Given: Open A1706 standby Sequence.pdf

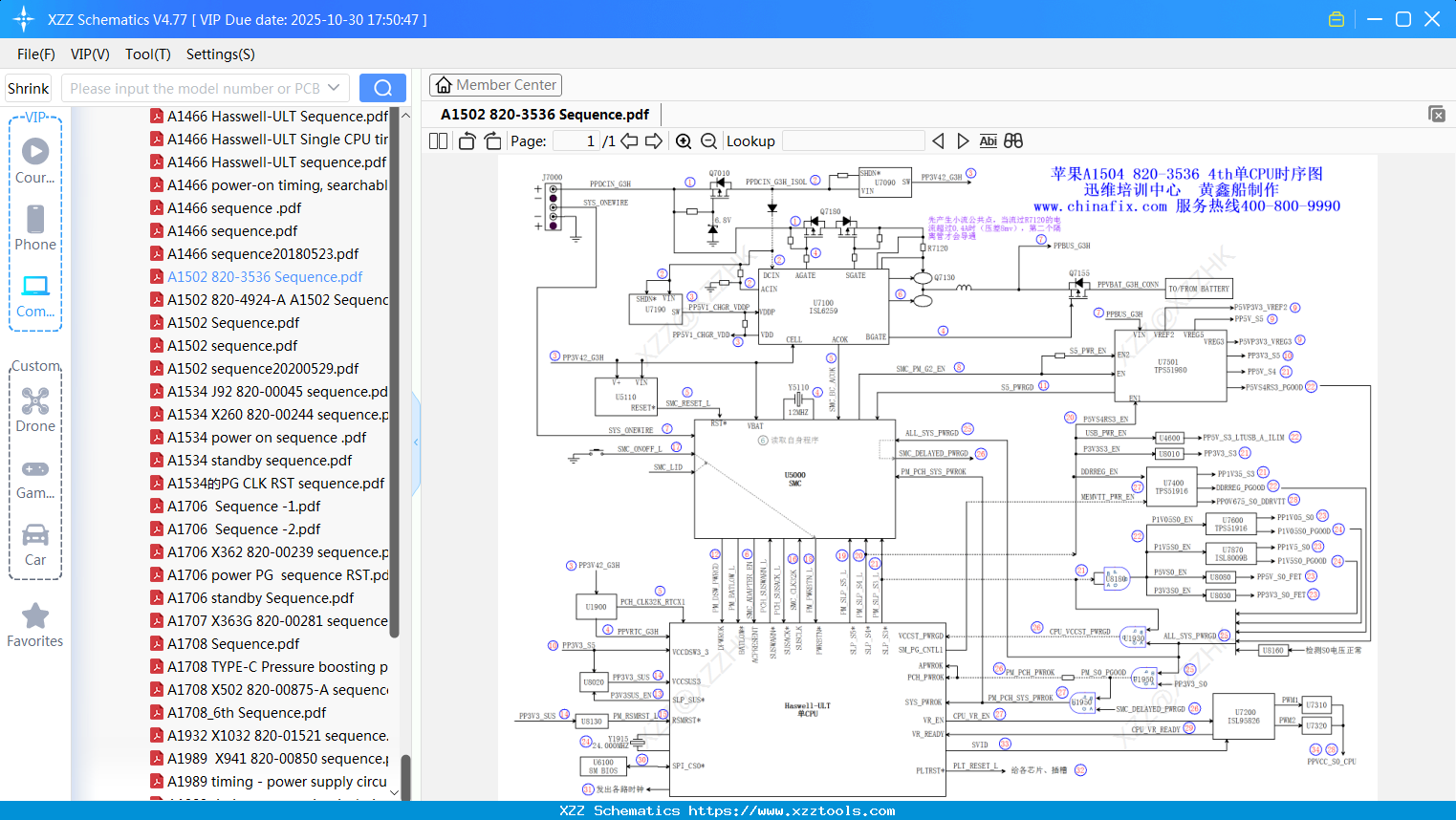Looking at the screenshot, I should pyautogui.click(x=260, y=598).
